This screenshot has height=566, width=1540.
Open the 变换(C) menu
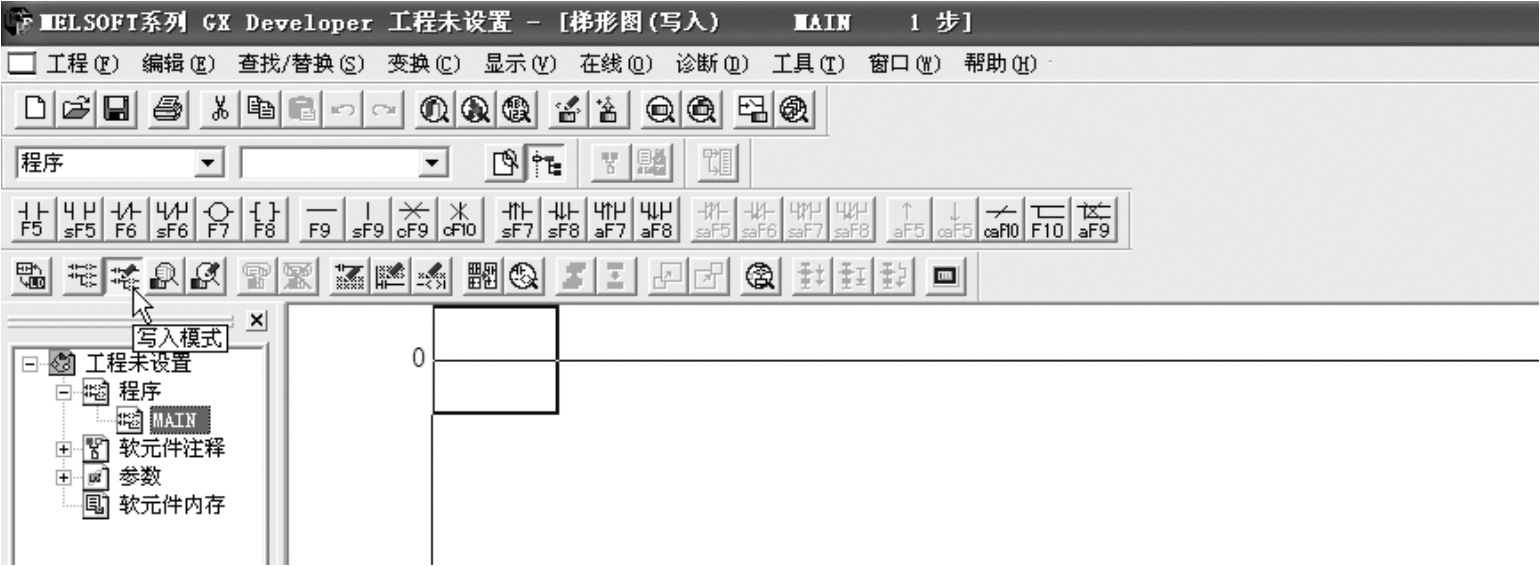[423, 64]
